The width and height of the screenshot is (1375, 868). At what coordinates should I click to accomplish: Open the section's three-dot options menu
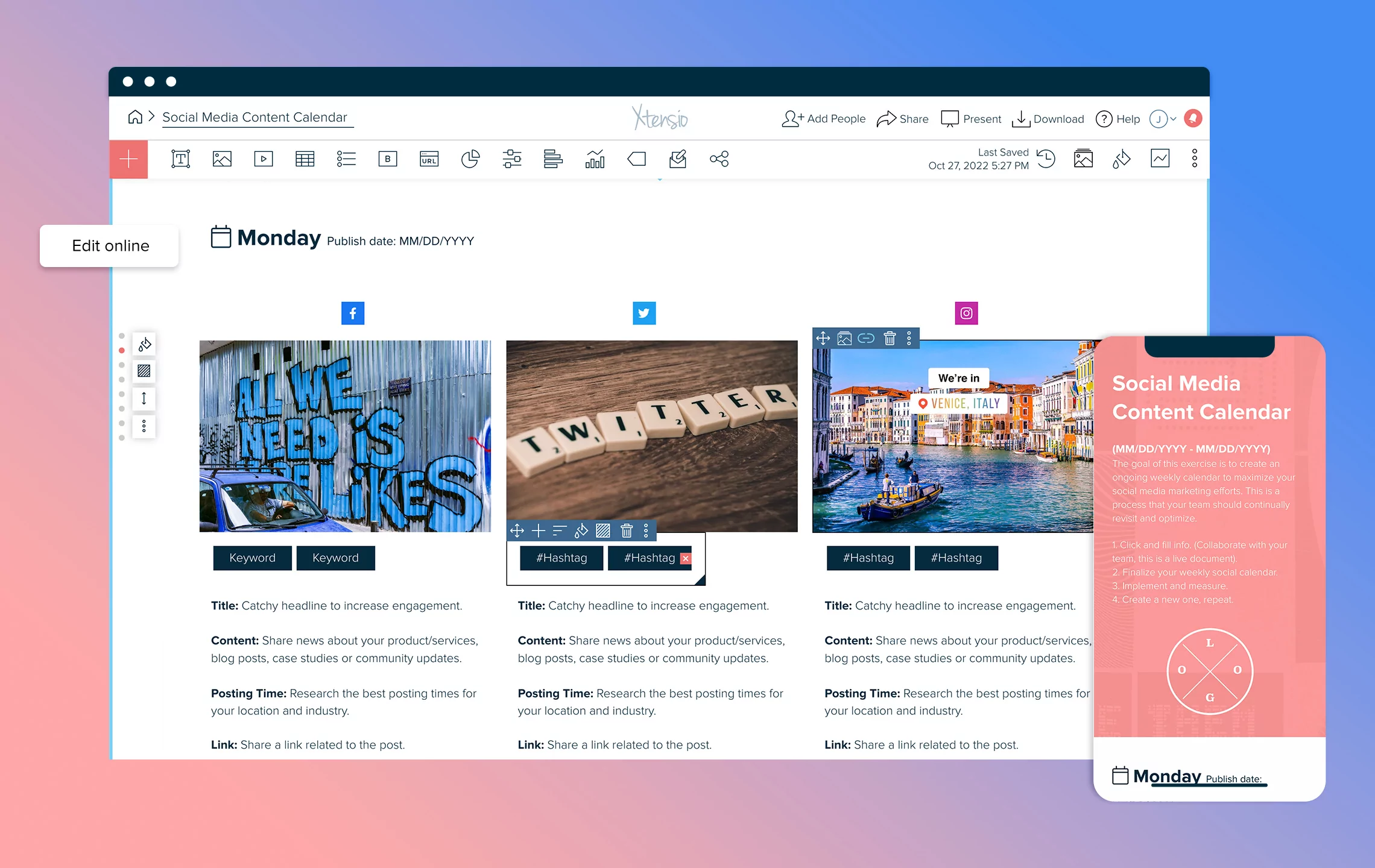tap(144, 427)
